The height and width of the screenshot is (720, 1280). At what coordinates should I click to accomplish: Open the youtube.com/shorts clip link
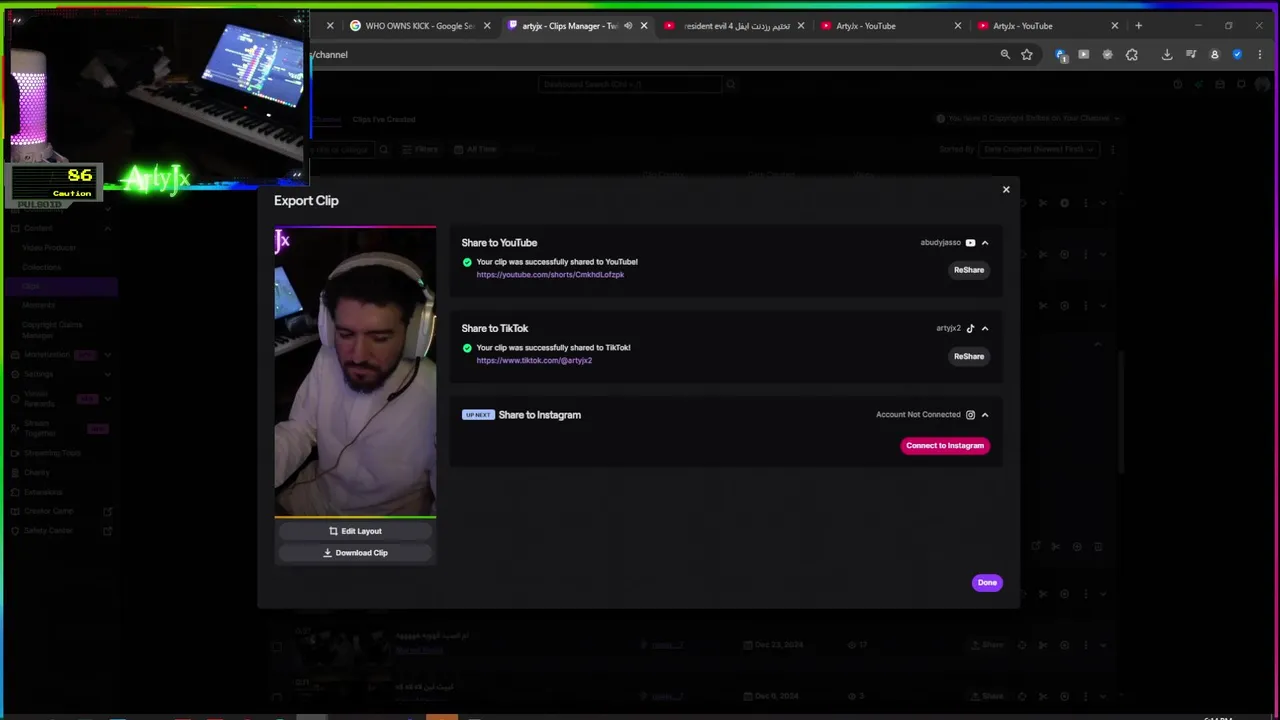pyautogui.click(x=550, y=275)
